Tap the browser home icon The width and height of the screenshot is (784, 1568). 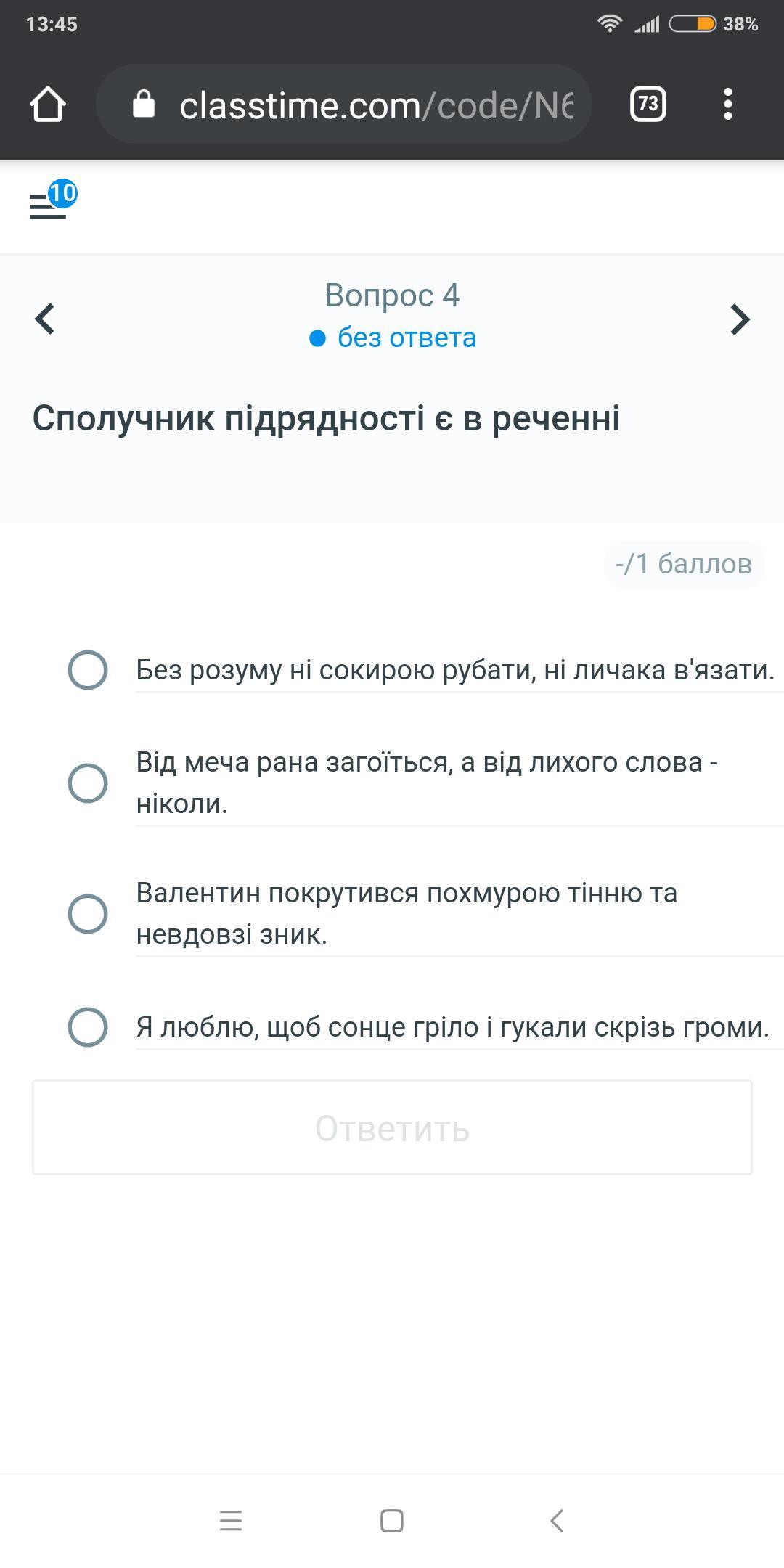[48, 104]
